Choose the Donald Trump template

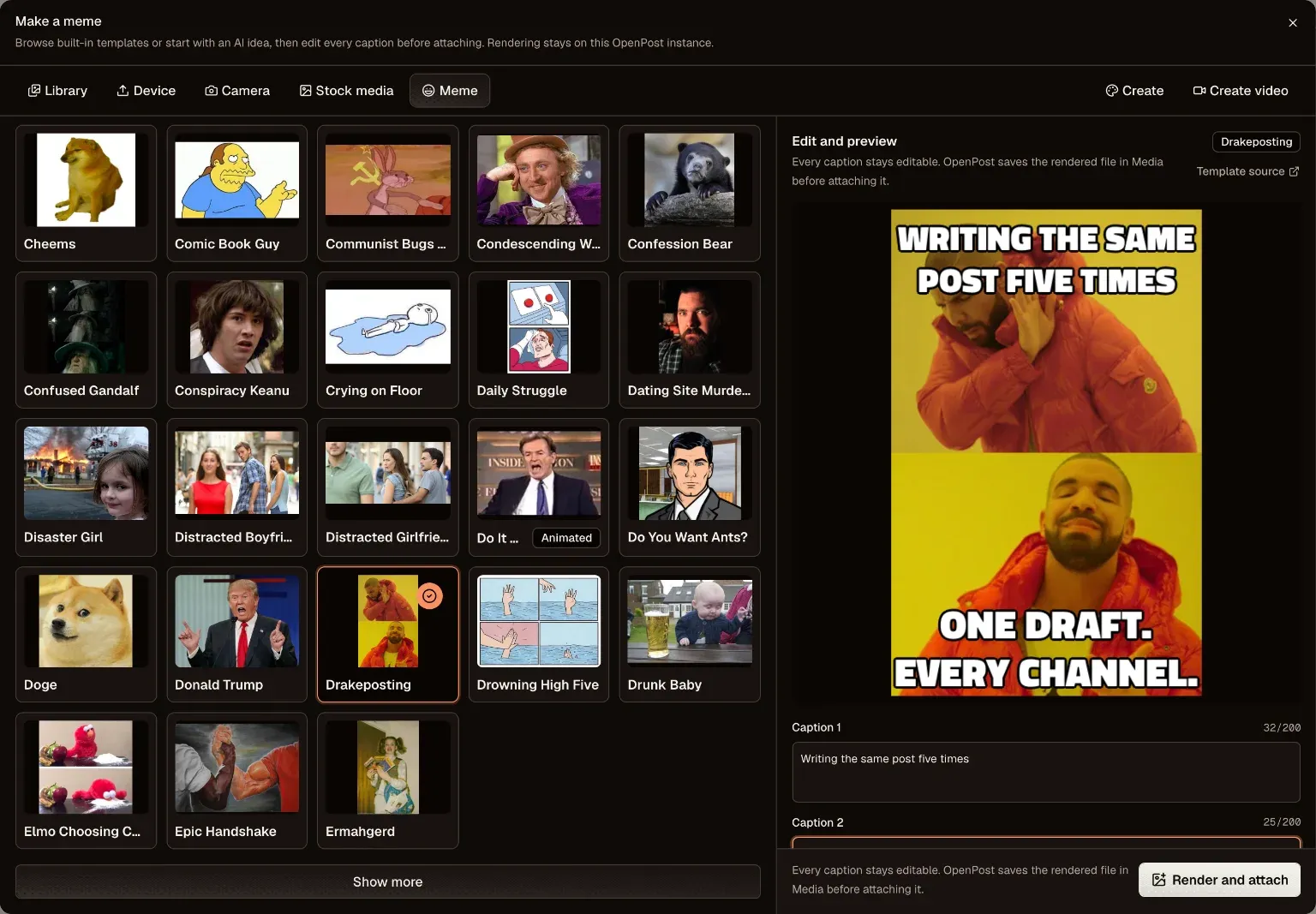pyautogui.click(x=236, y=634)
